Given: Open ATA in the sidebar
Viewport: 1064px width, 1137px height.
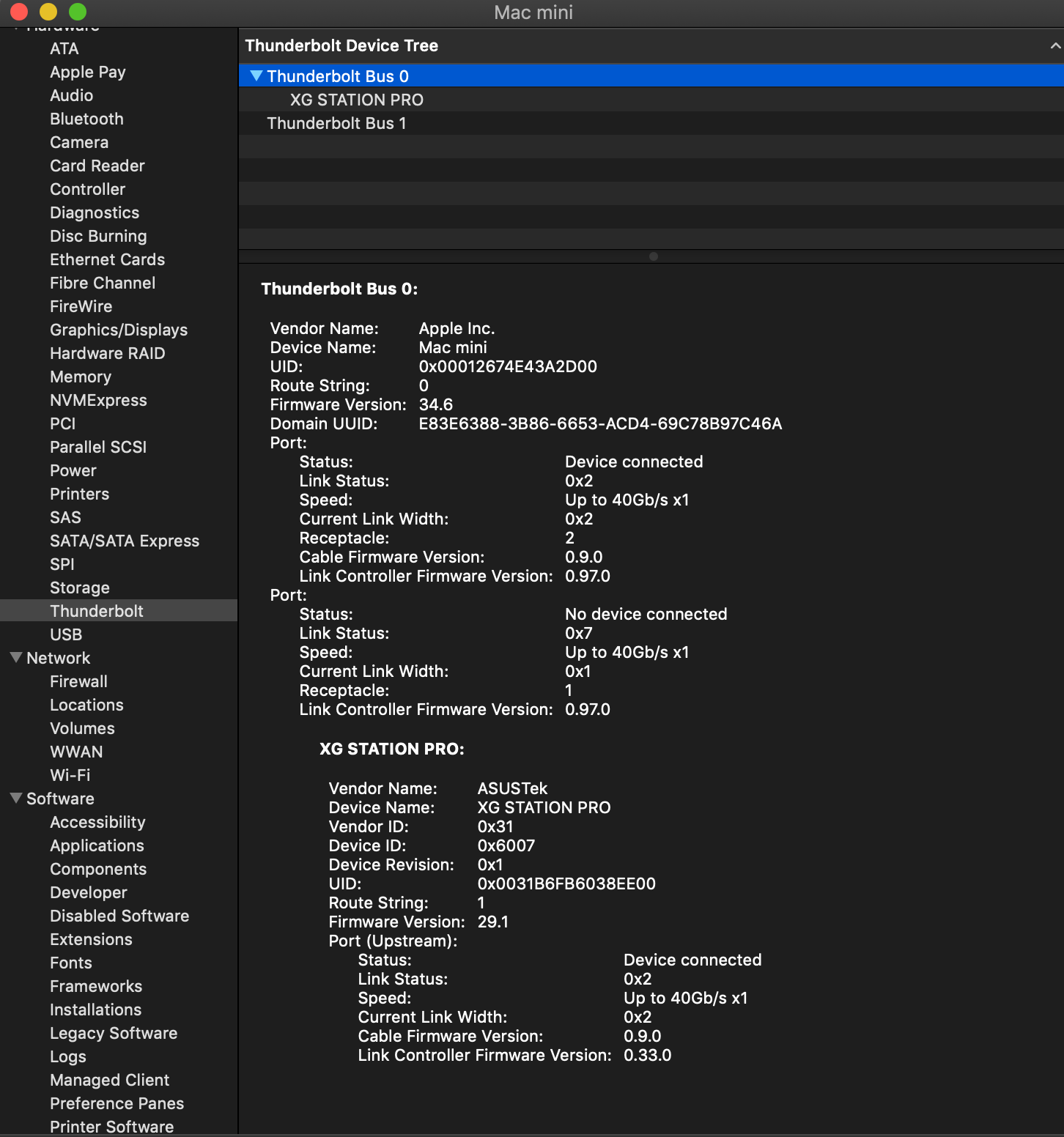Looking at the screenshot, I should [x=64, y=48].
